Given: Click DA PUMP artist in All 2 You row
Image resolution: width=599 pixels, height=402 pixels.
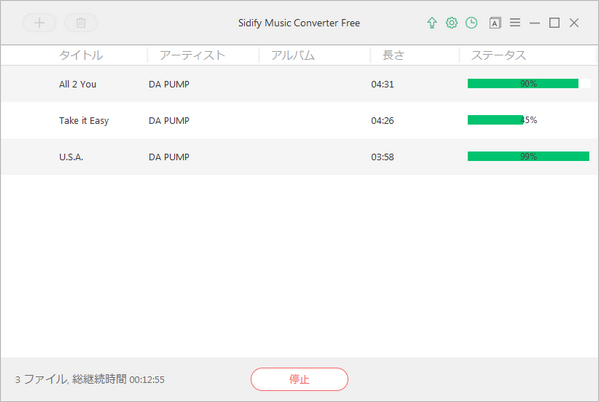Looking at the screenshot, I should pyautogui.click(x=169, y=84).
